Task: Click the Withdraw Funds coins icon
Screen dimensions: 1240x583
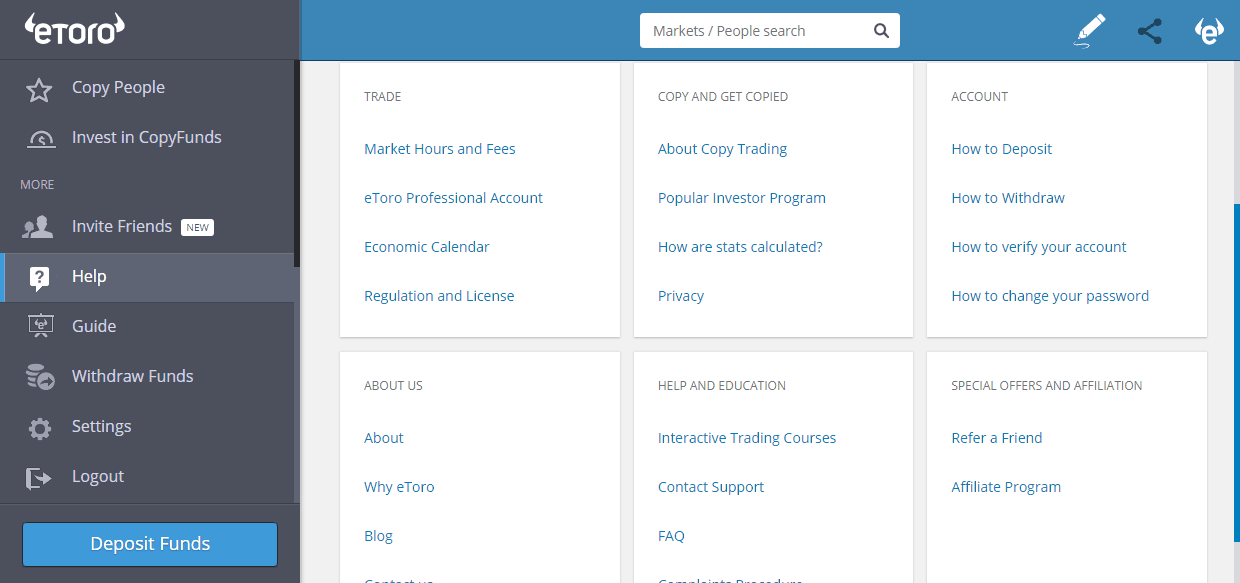Action: tap(40, 377)
